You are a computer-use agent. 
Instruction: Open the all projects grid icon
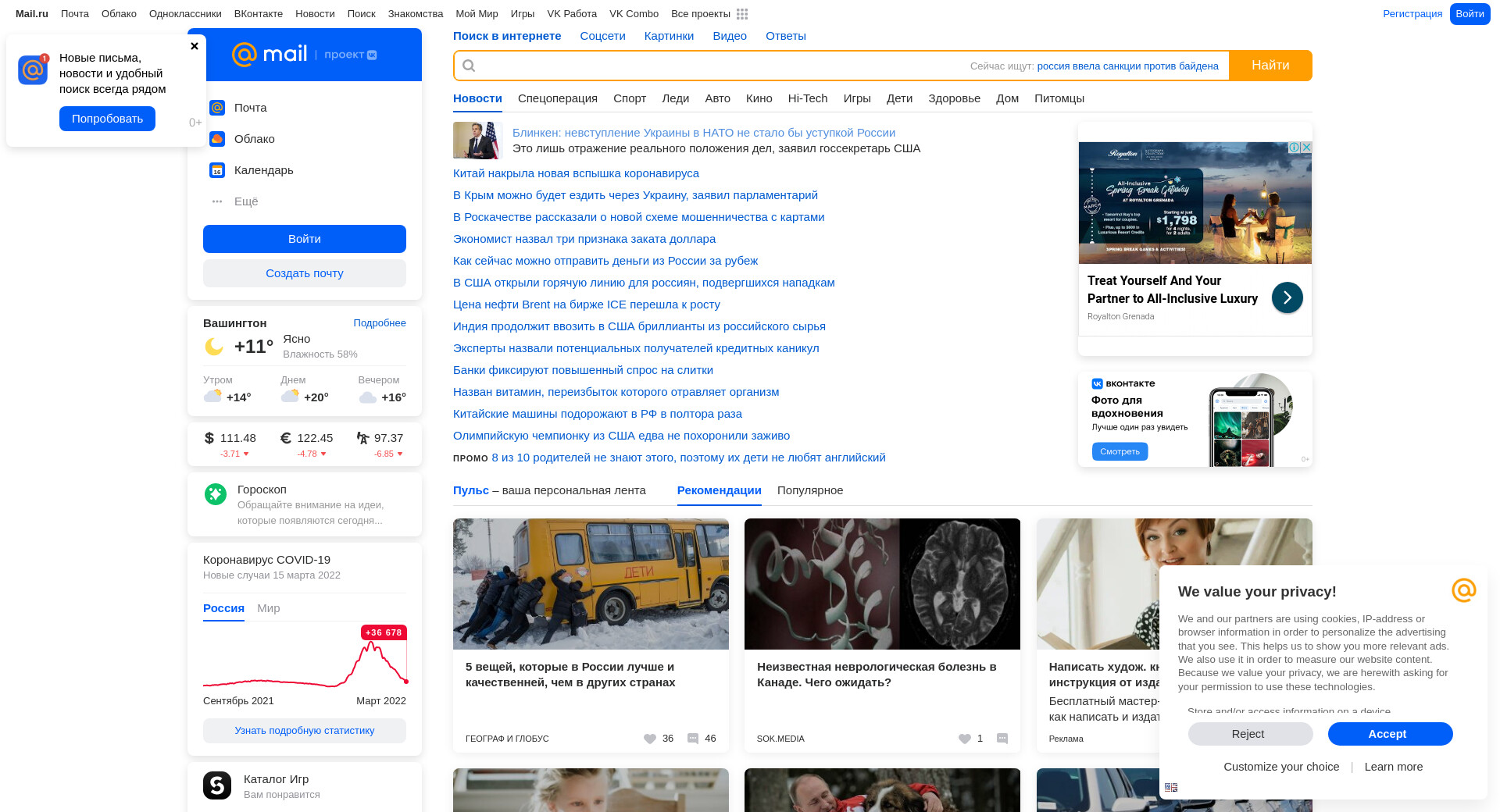742,14
